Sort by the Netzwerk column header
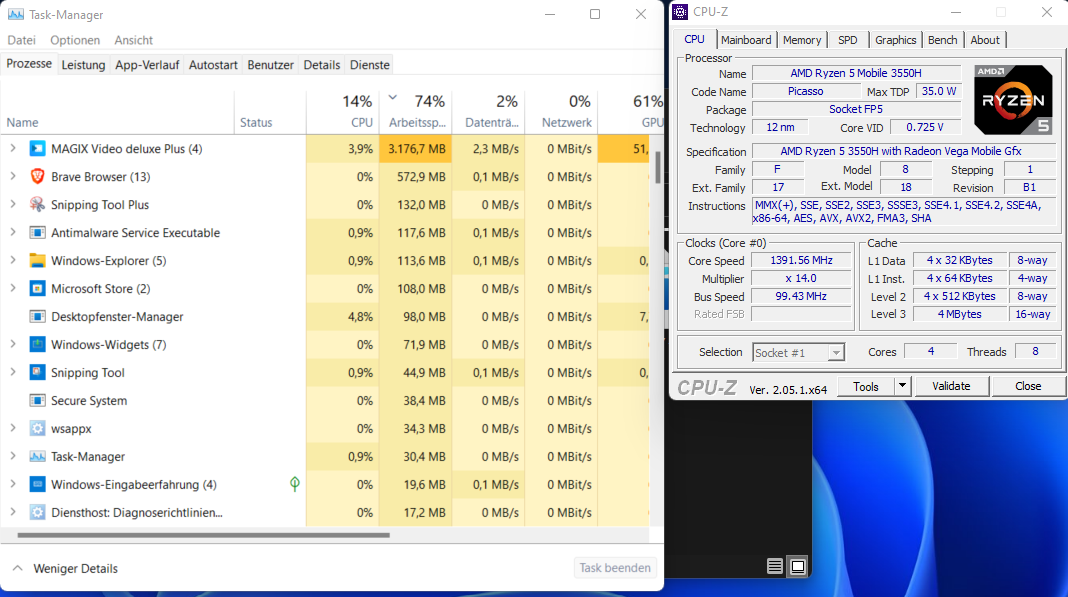This screenshot has height=597, width=1068. pyautogui.click(x=561, y=112)
